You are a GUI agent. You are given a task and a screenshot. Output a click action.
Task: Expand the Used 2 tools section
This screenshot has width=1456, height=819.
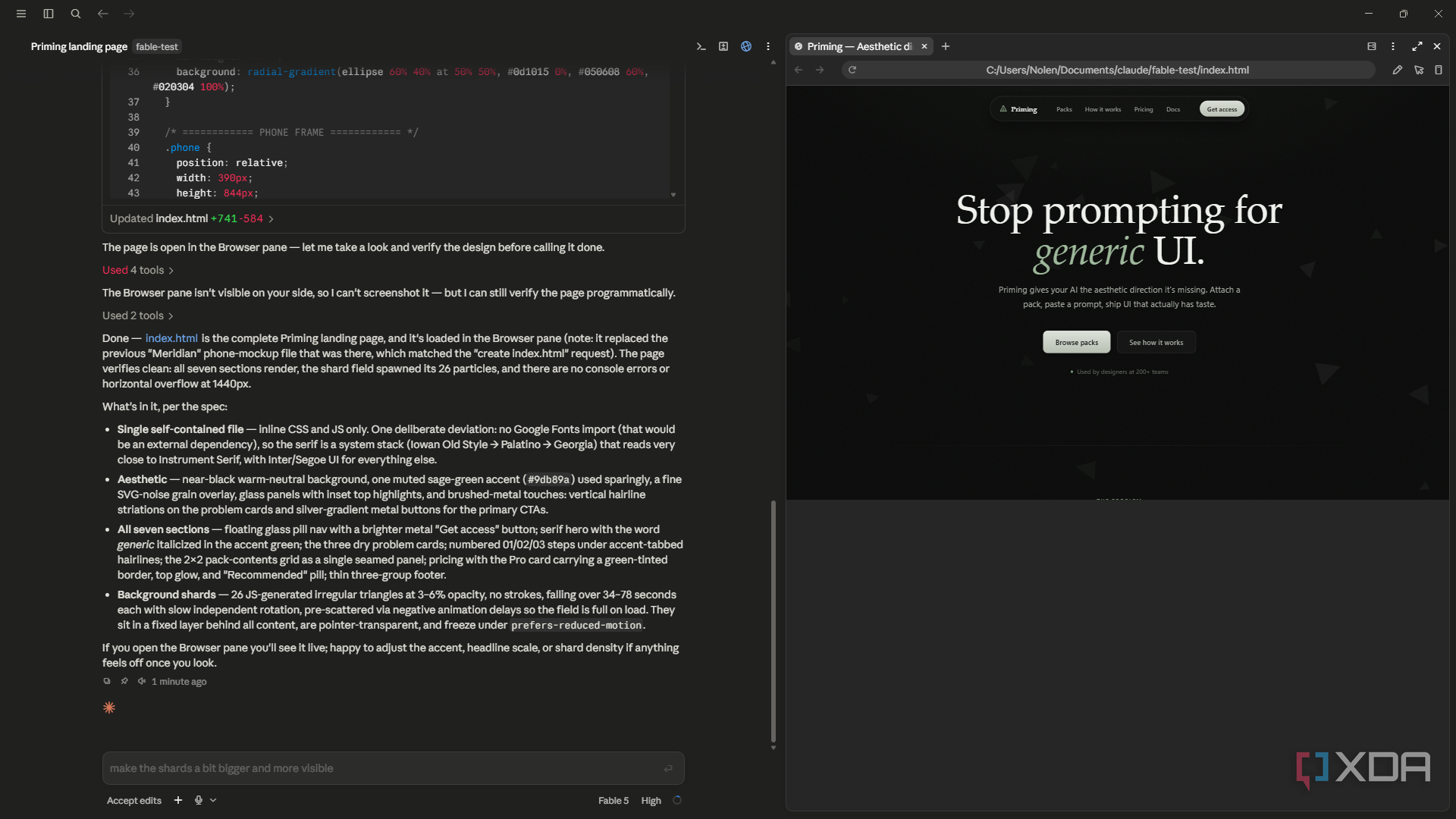tap(138, 315)
